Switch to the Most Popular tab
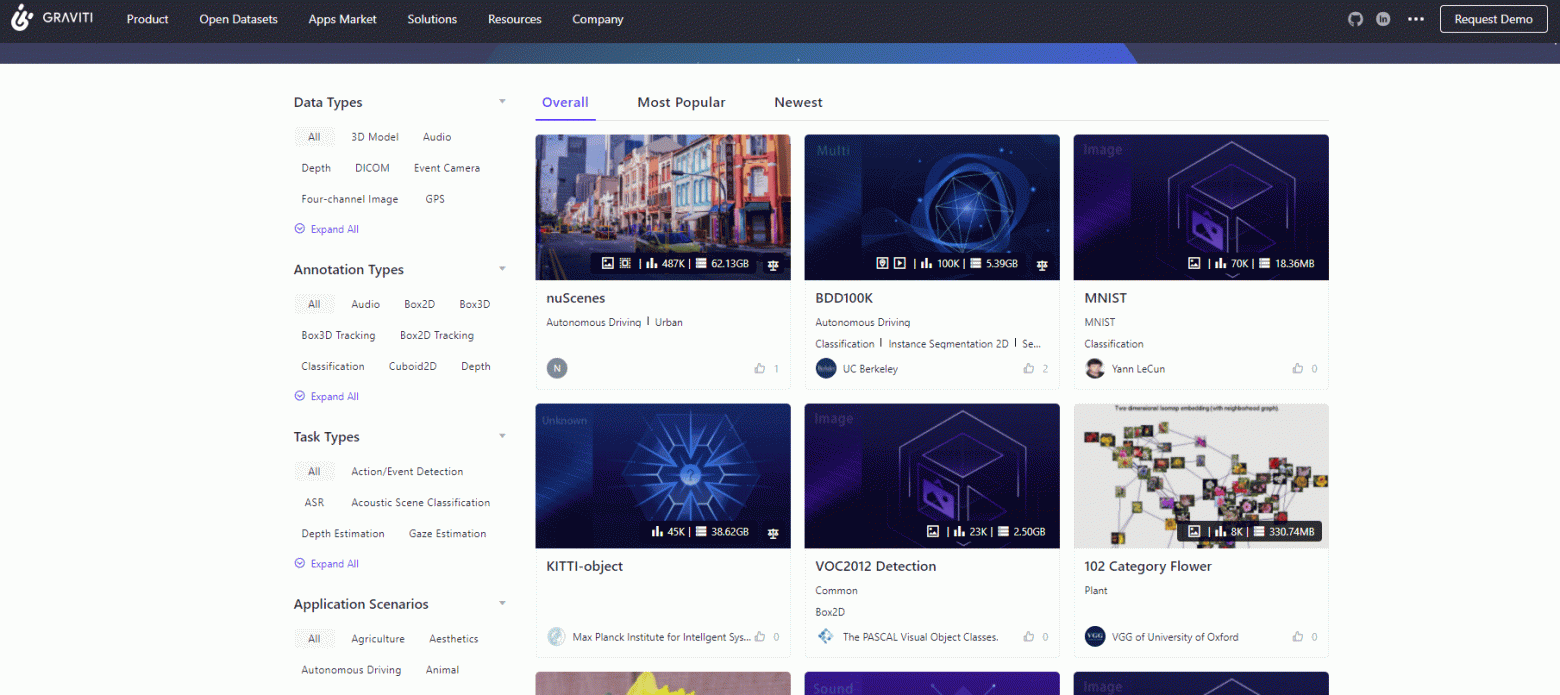This screenshot has width=1560, height=695. point(681,102)
